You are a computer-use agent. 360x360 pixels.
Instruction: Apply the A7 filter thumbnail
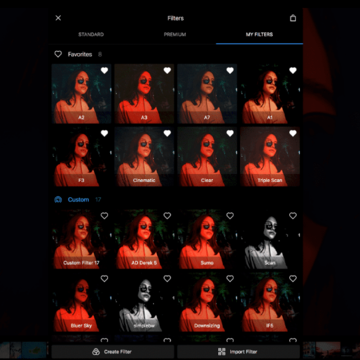pos(207,94)
